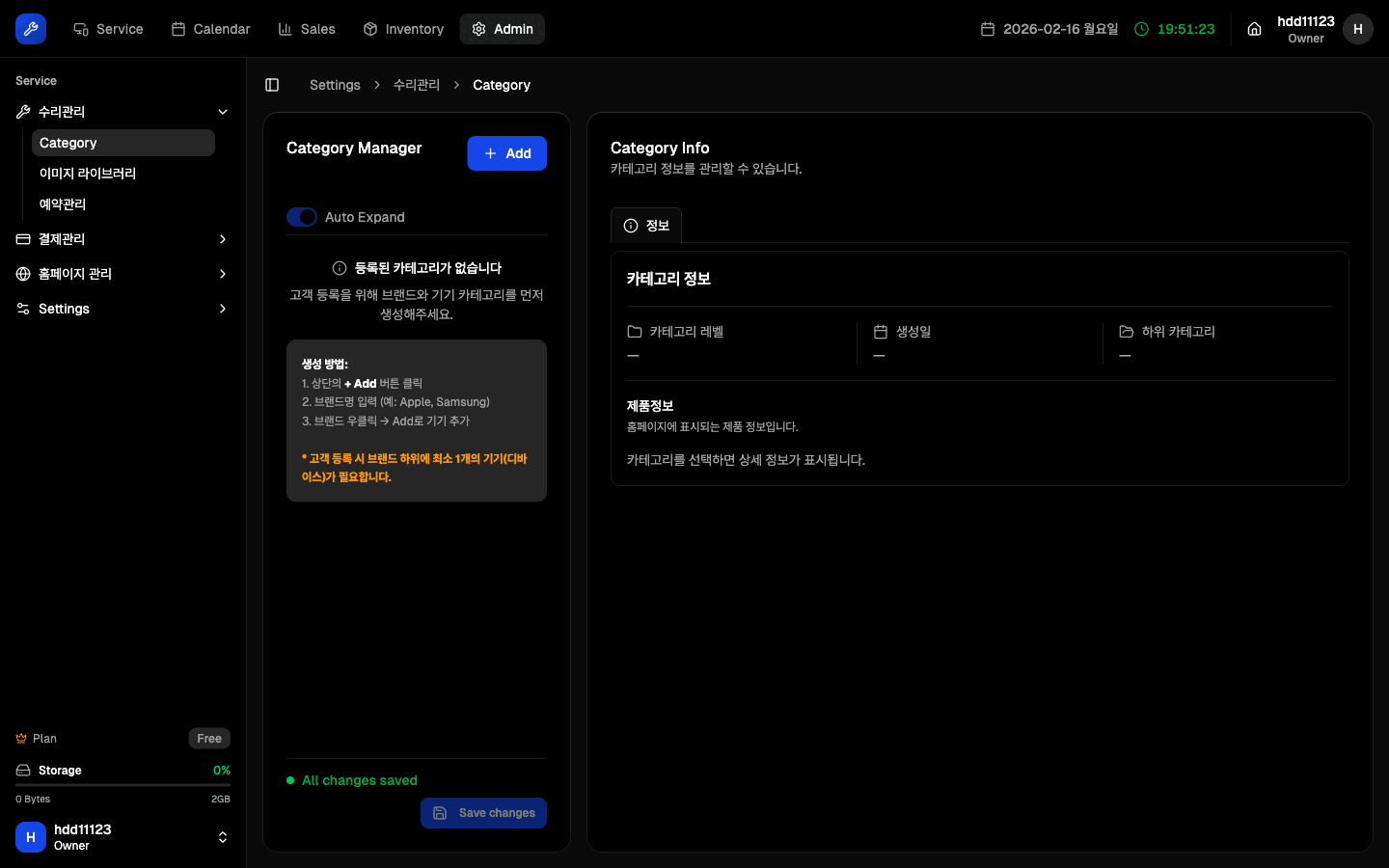Open the account switcher for hdd11123
The image size is (1389, 868).
tap(222, 837)
